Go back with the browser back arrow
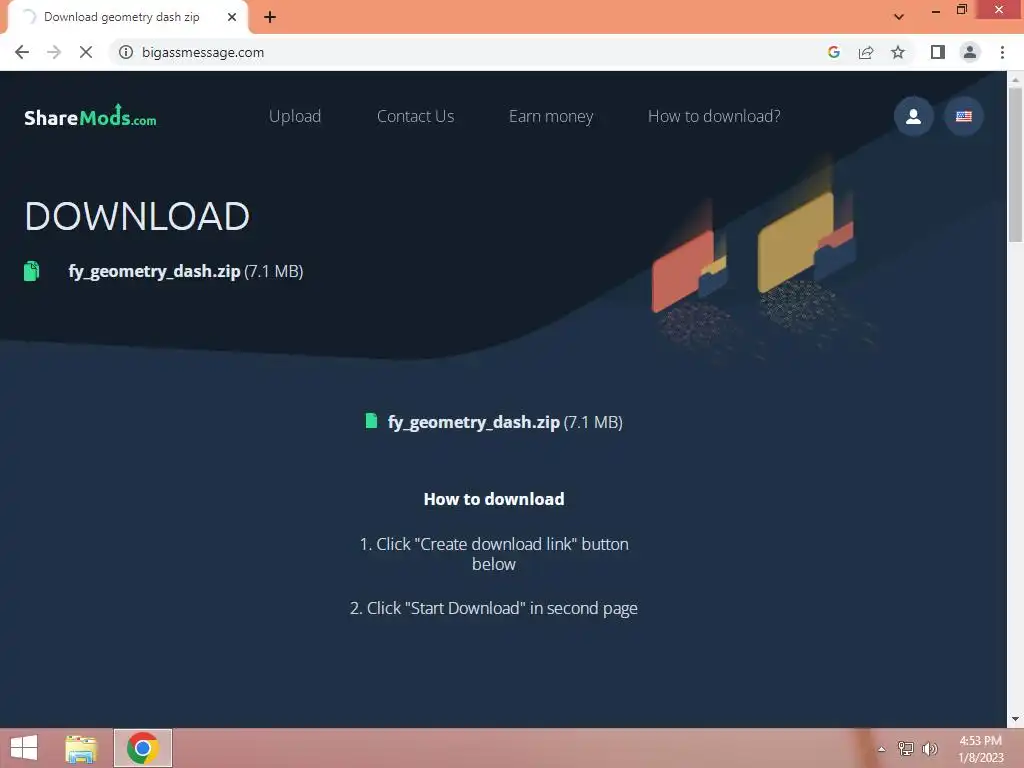1024x768 pixels. pos(22,52)
